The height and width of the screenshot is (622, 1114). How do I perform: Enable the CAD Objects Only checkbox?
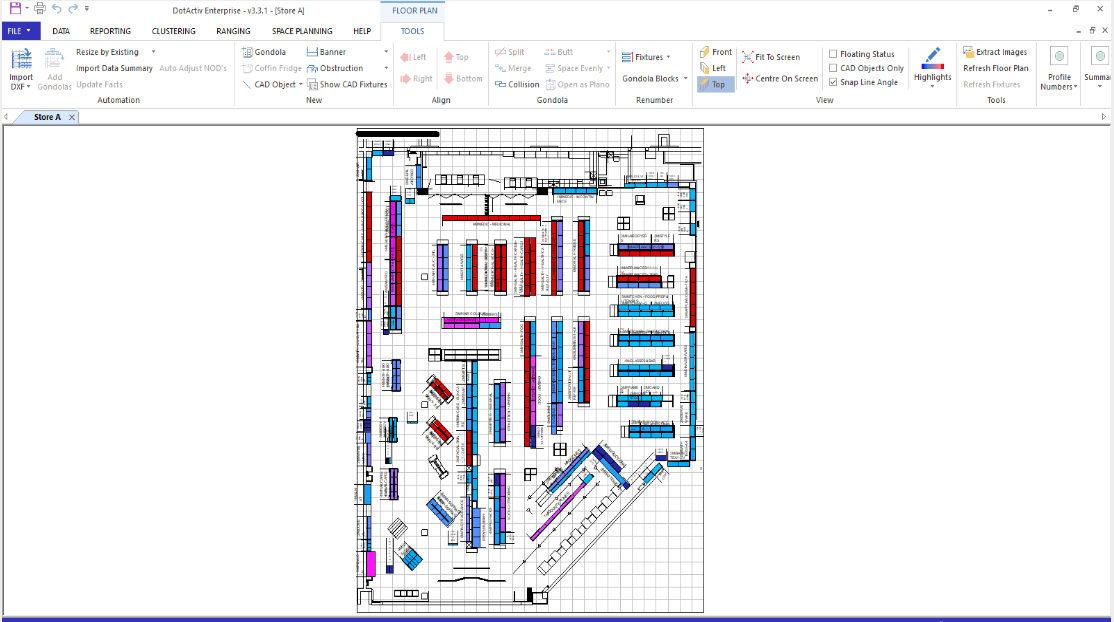tap(833, 68)
